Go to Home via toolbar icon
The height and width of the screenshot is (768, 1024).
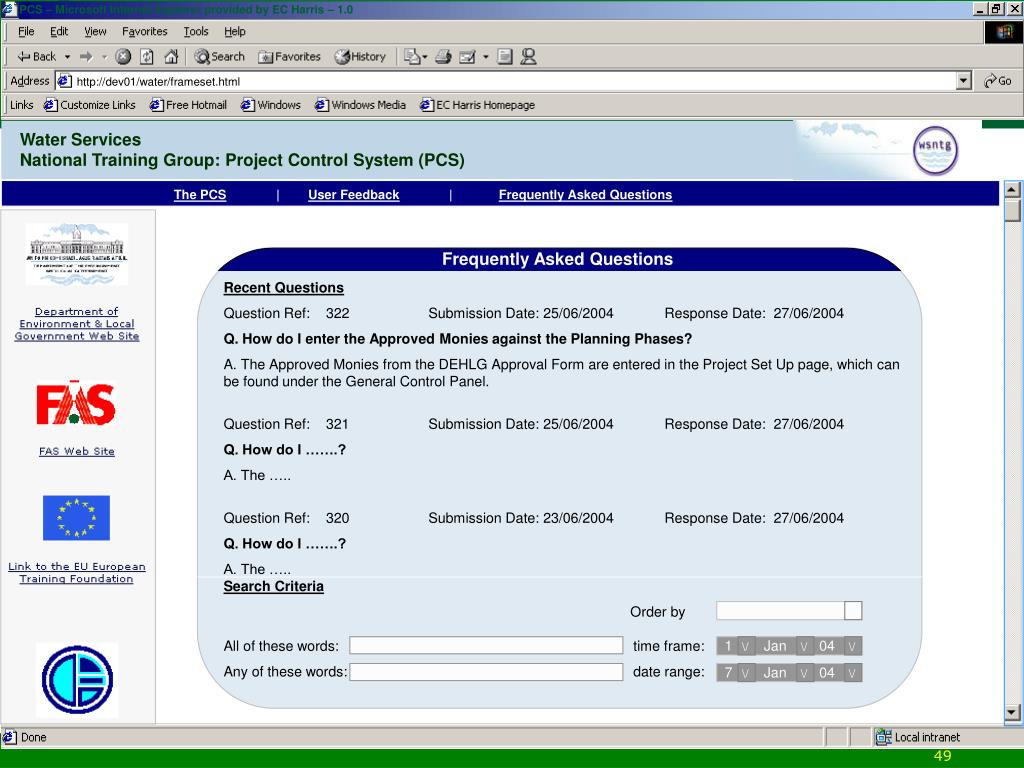[x=171, y=57]
